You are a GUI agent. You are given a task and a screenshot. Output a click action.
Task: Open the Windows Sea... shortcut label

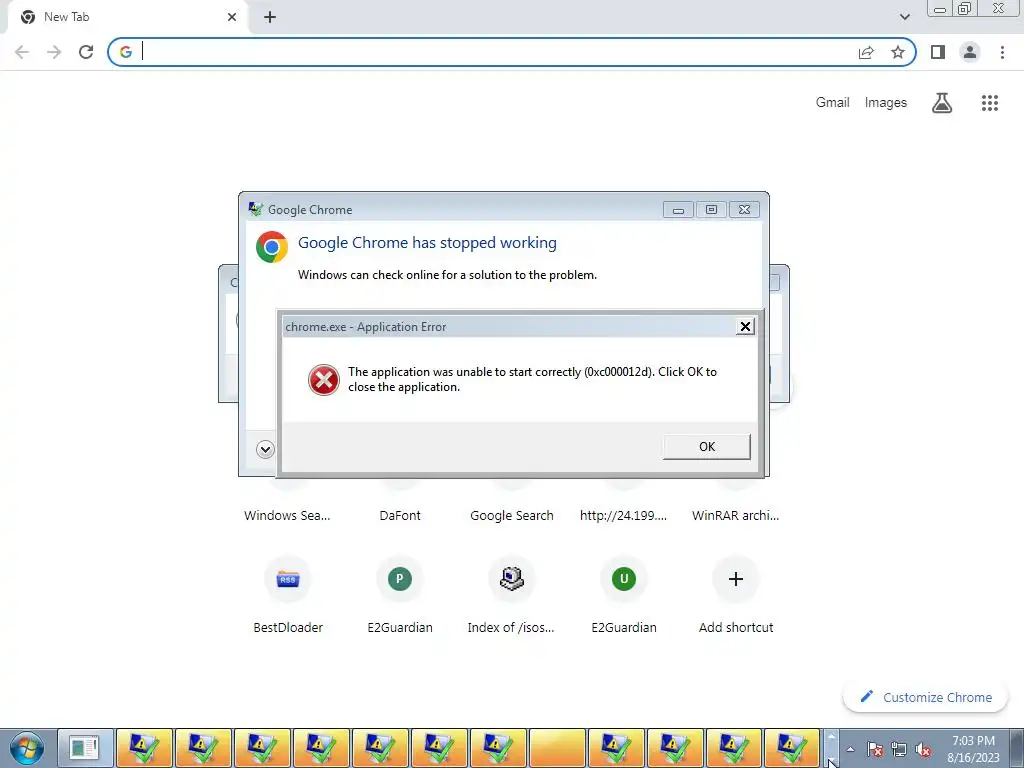287,515
